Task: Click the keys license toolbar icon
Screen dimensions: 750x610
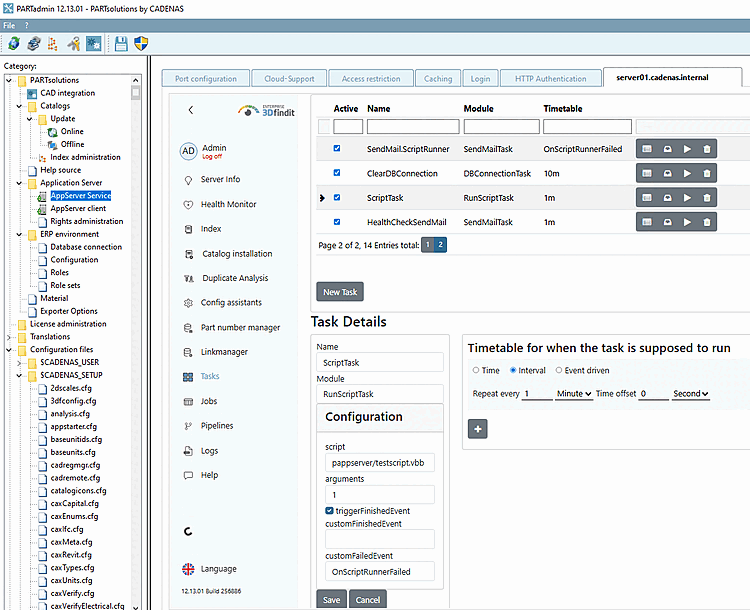Action: coord(74,44)
